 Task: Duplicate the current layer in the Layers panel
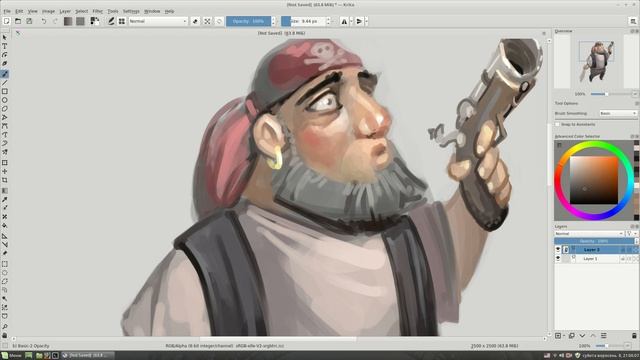coord(571,336)
